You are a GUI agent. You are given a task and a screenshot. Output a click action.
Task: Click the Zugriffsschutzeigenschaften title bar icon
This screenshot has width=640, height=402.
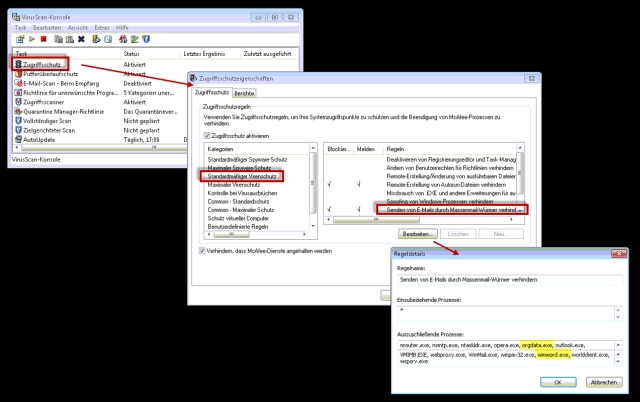point(193,78)
